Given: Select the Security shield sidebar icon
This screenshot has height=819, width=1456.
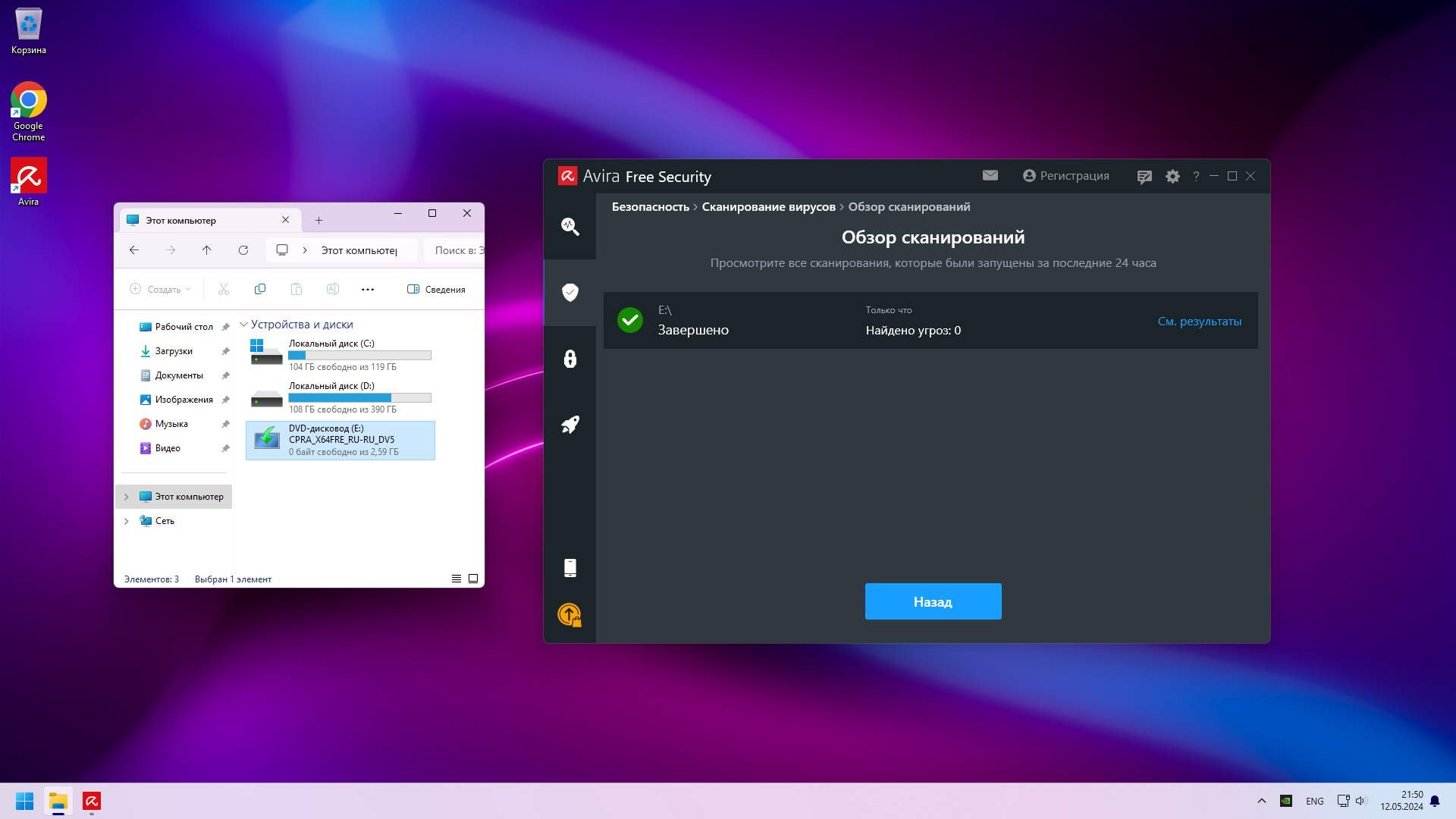Looking at the screenshot, I should click(570, 293).
